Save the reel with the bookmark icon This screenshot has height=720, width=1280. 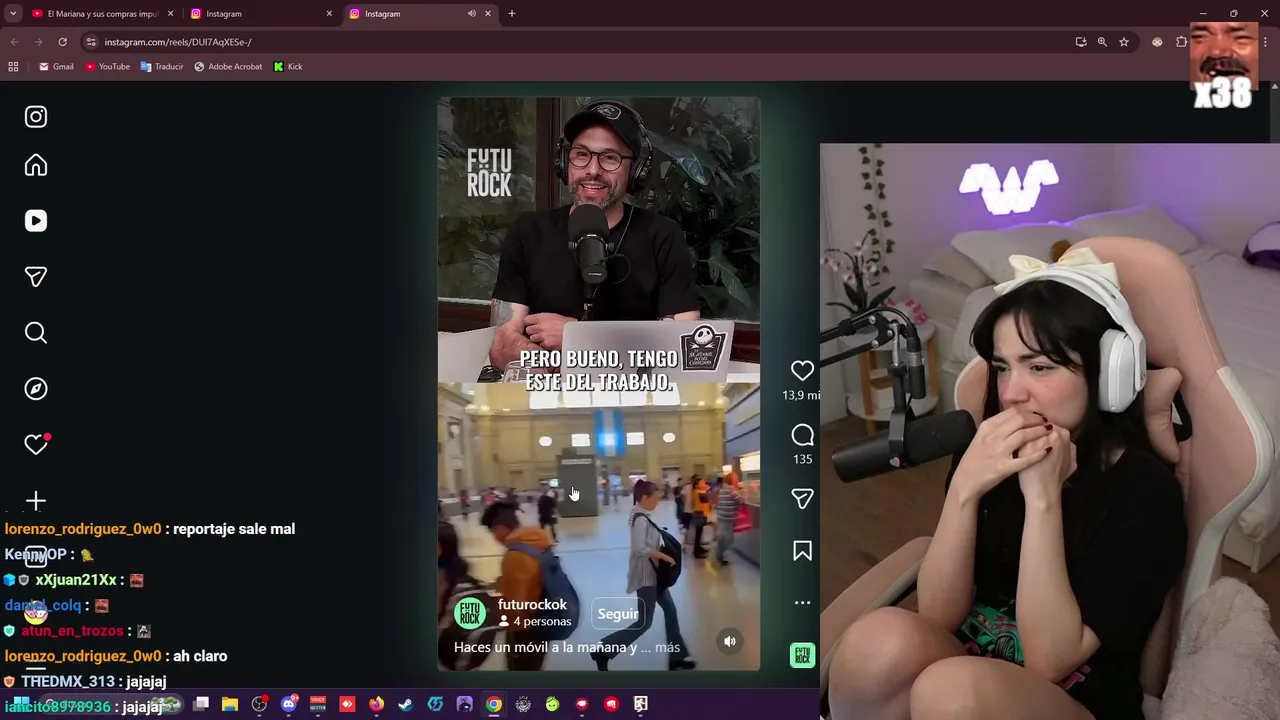[x=802, y=551]
